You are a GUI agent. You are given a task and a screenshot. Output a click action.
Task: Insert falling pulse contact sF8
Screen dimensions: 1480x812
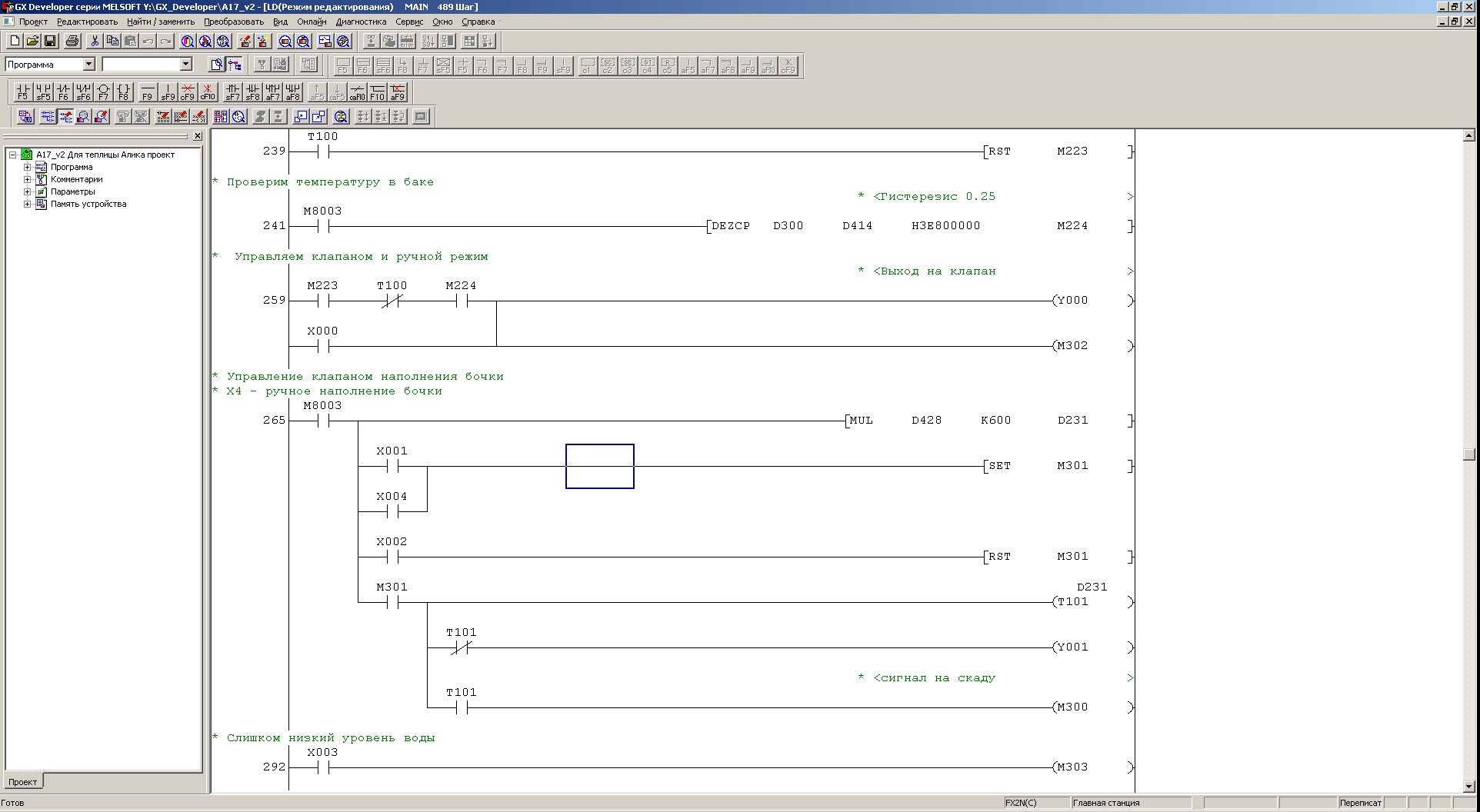(252, 92)
